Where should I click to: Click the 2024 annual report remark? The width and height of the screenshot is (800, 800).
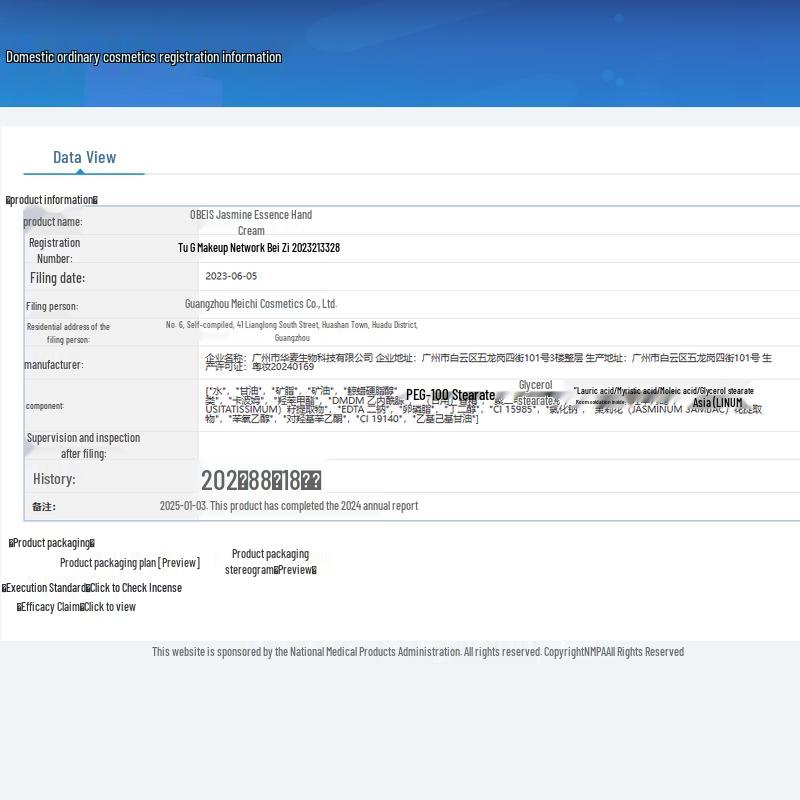pos(289,506)
